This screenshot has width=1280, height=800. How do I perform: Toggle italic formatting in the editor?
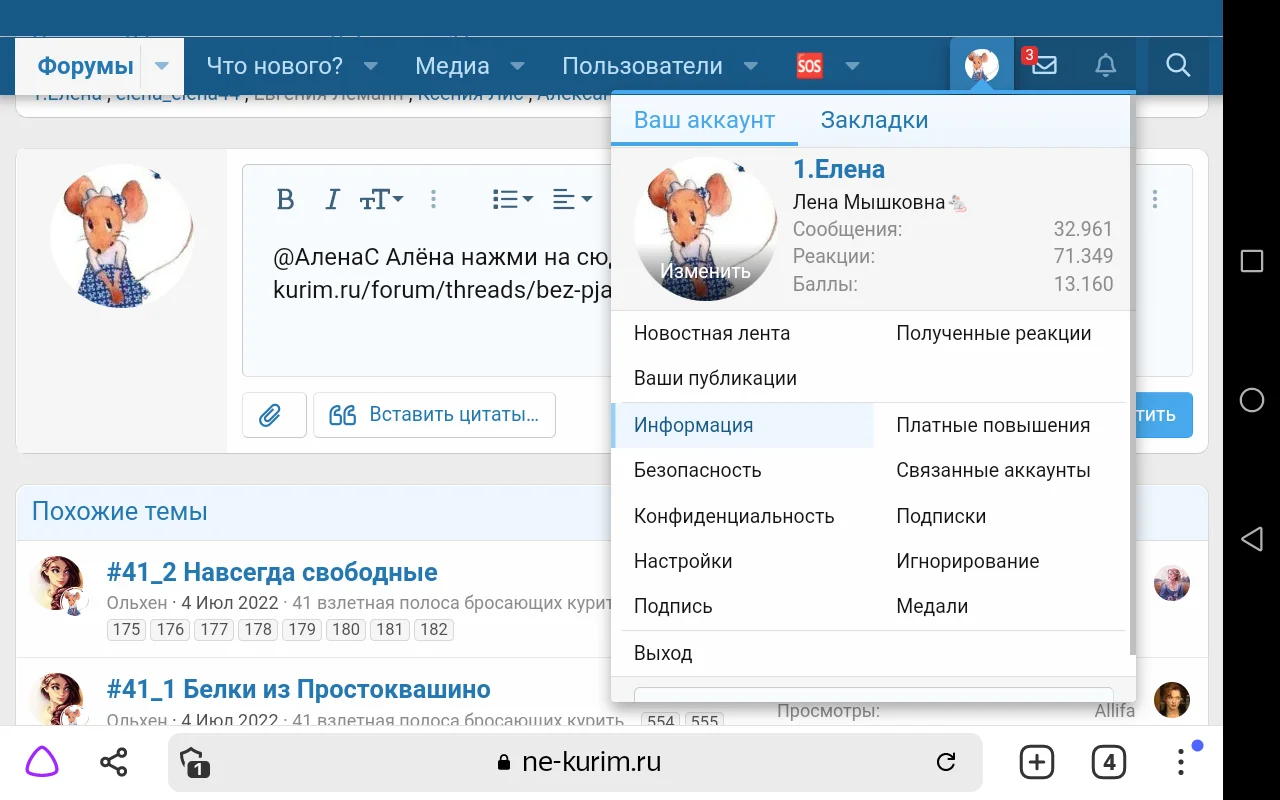point(332,199)
